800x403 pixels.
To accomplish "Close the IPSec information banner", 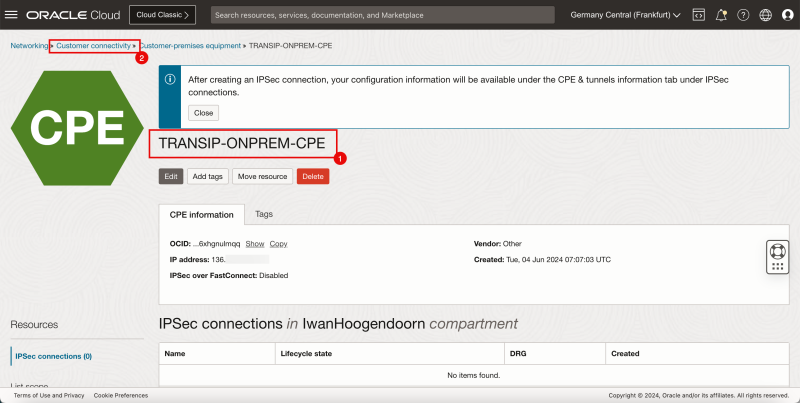I will (204, 113).
